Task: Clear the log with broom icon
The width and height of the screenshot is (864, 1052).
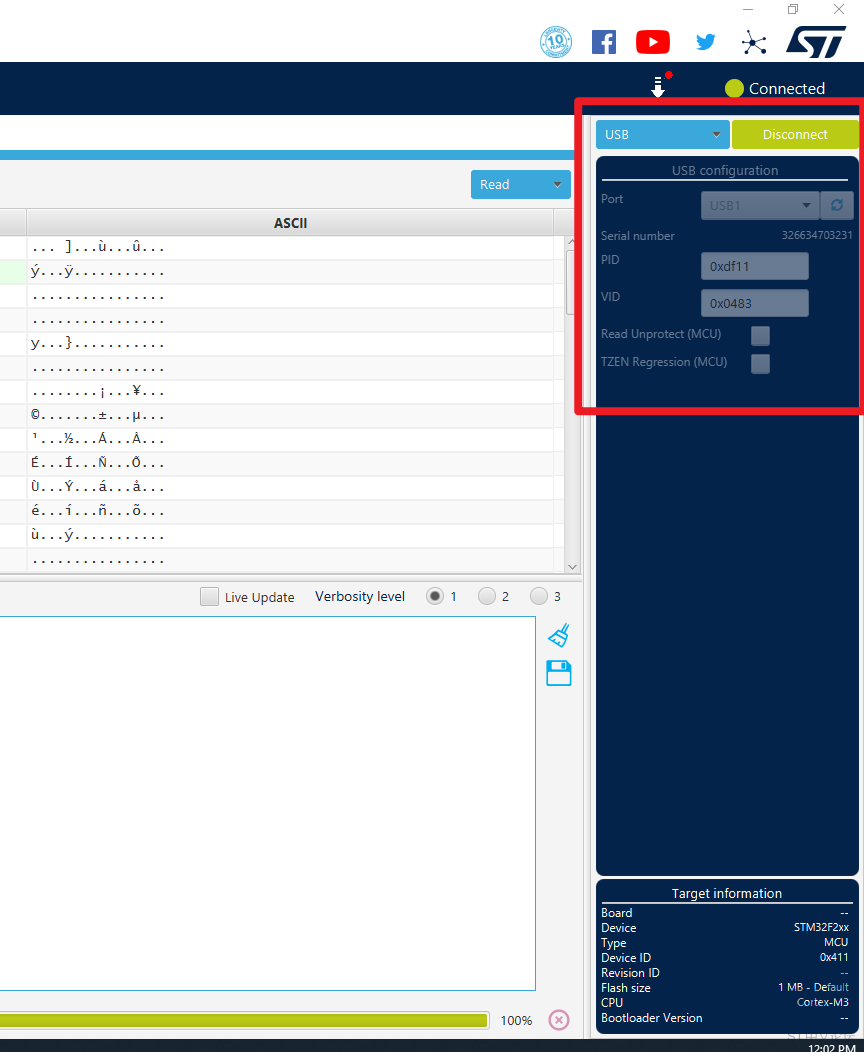Action: pyautogui.click(x=559, y=635)
